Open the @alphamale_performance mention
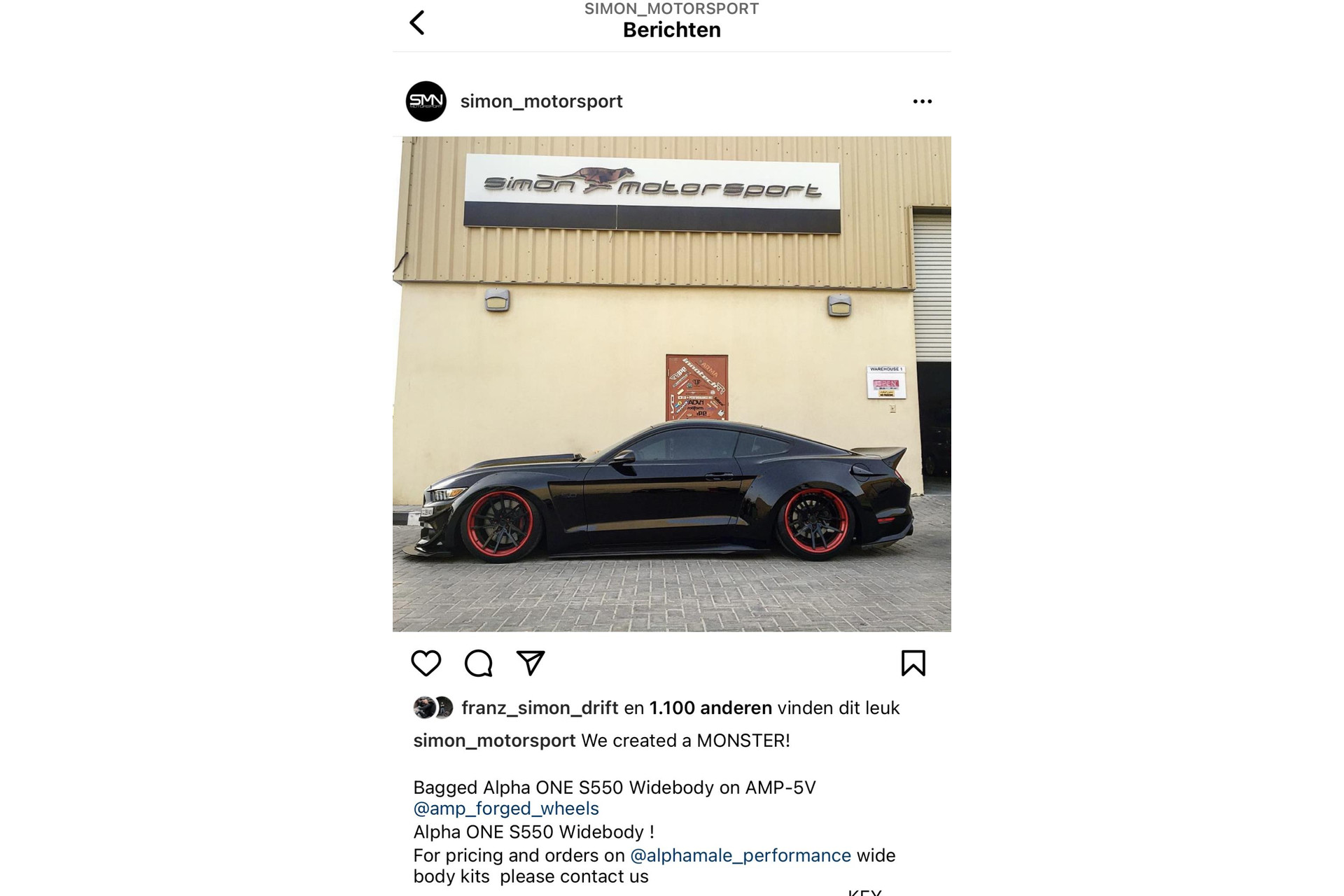 tap(741, 855)
